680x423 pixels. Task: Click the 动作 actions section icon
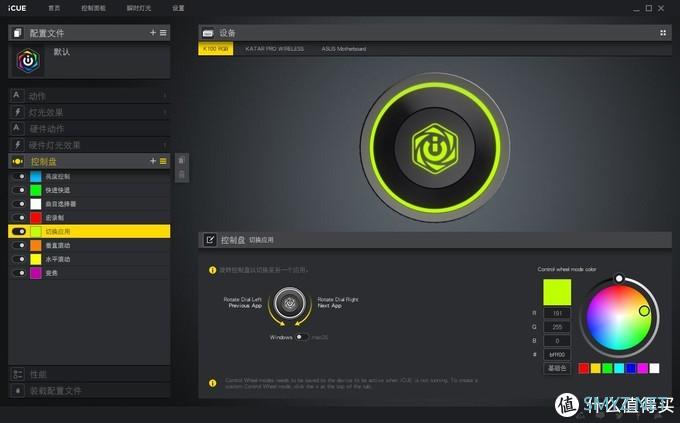pos(16,95)
